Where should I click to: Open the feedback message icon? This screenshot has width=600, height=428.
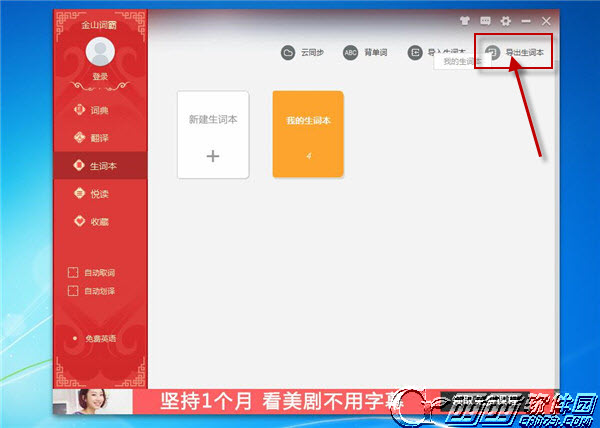[485, 21]
